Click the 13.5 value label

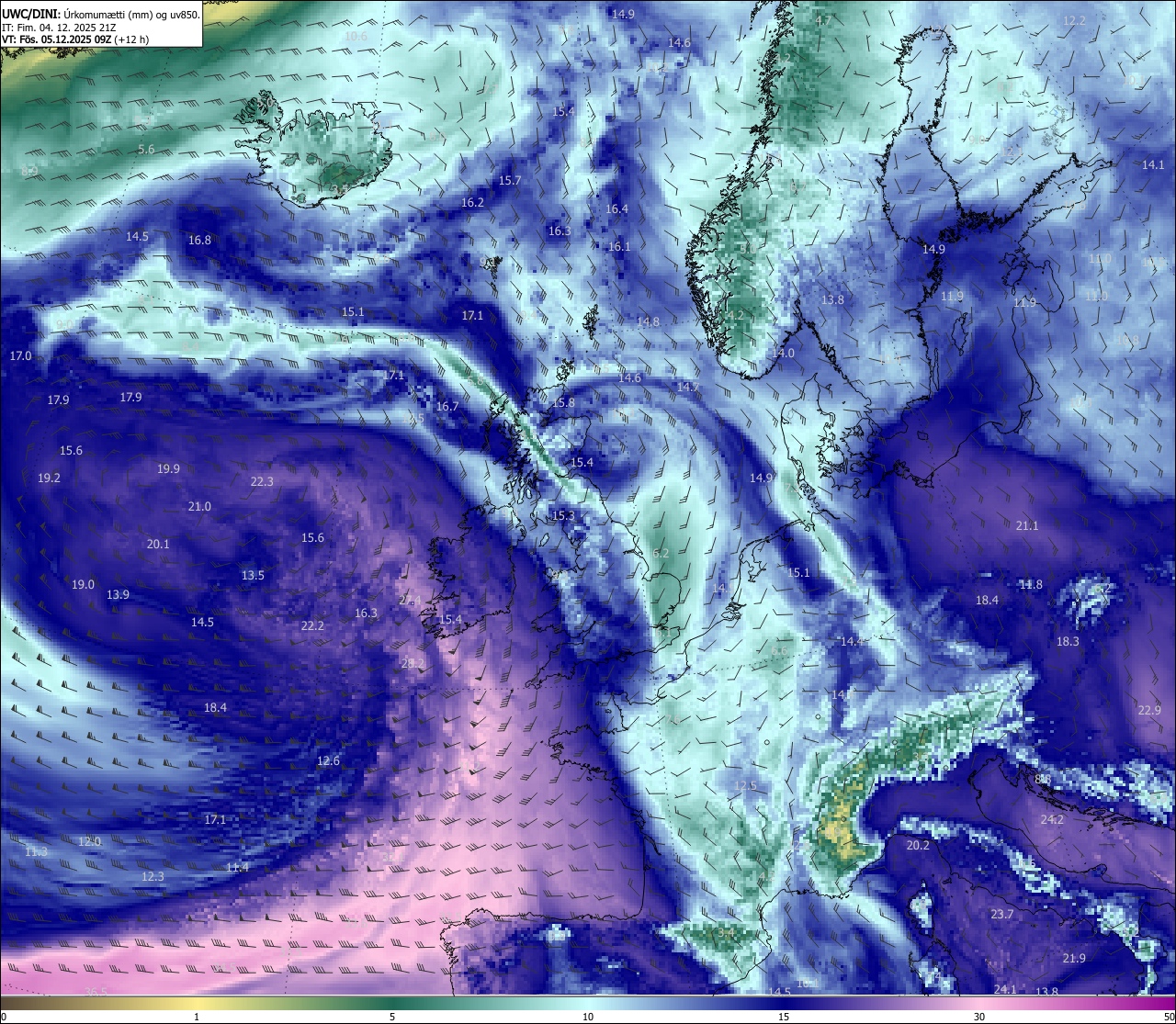coord(253,575)
